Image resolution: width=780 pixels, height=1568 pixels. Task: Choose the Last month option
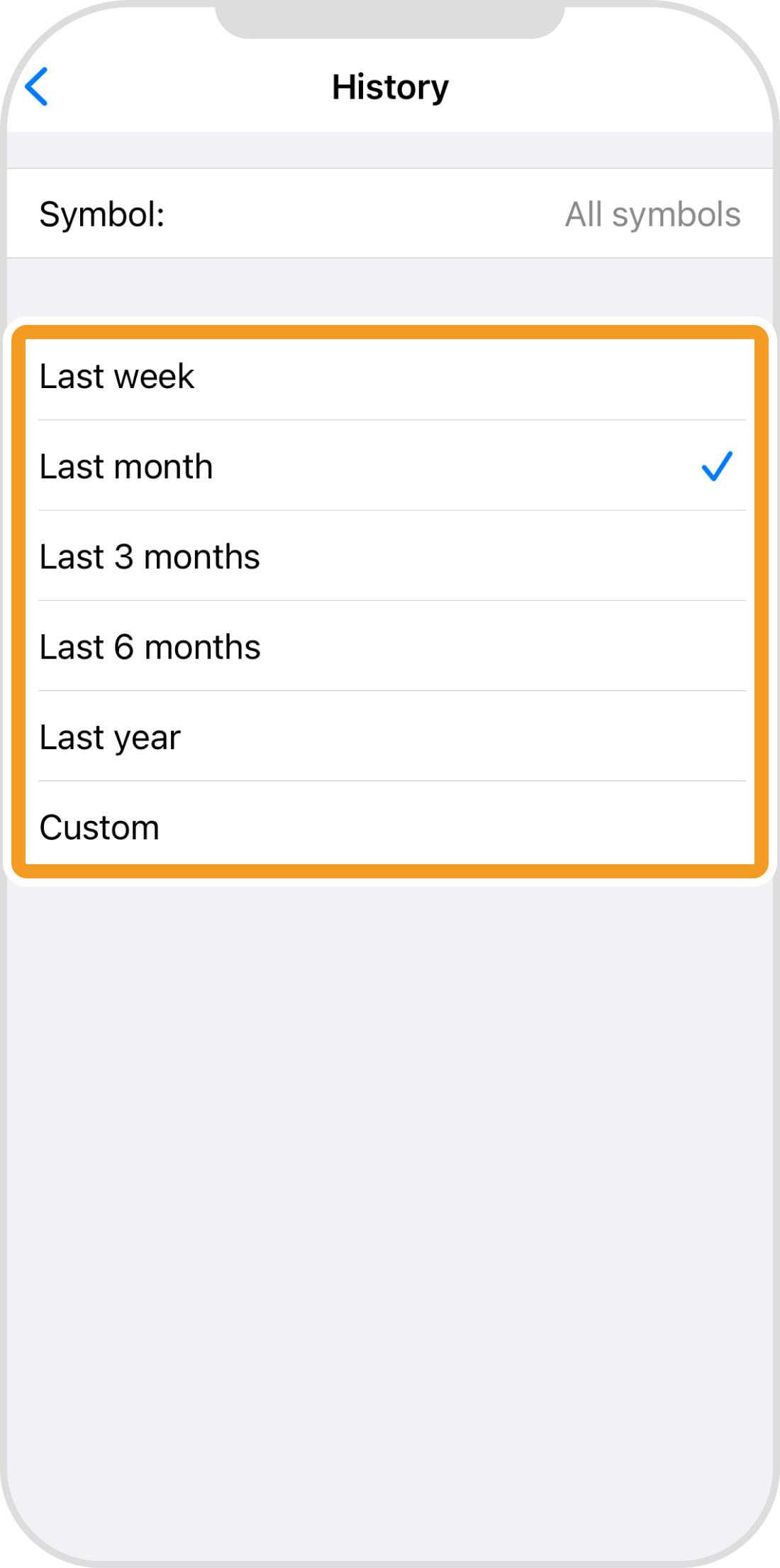pos(126,466)
